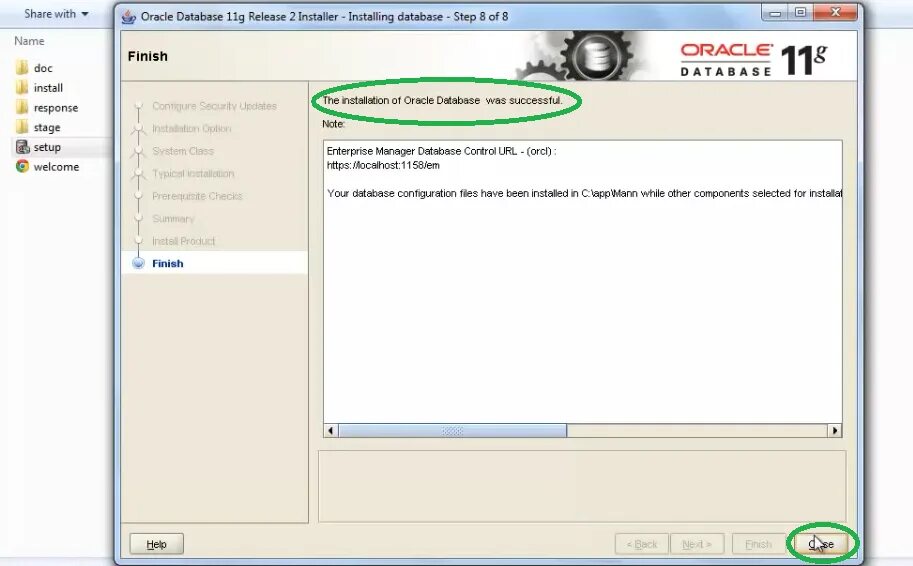
Task: Click the Finish step bullet icon
Action: click(x=138, y=263)
